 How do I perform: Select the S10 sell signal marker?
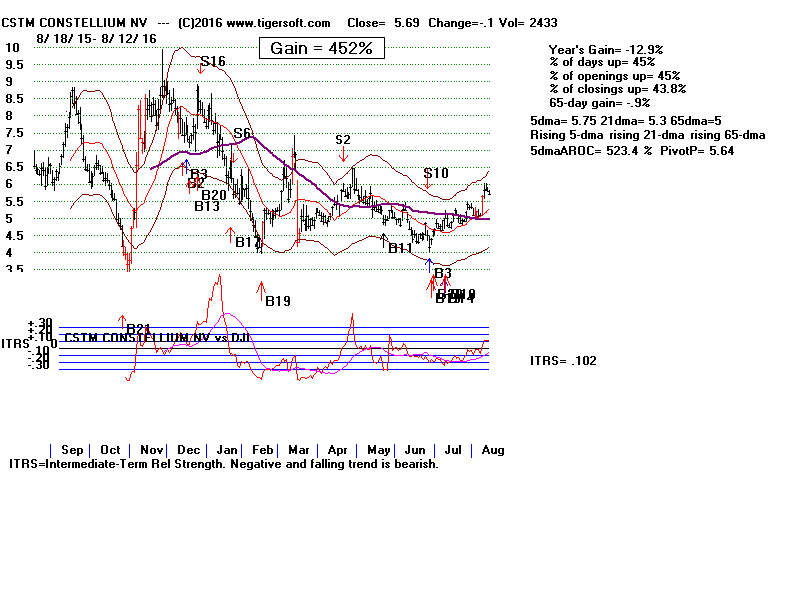coord(436,173)
